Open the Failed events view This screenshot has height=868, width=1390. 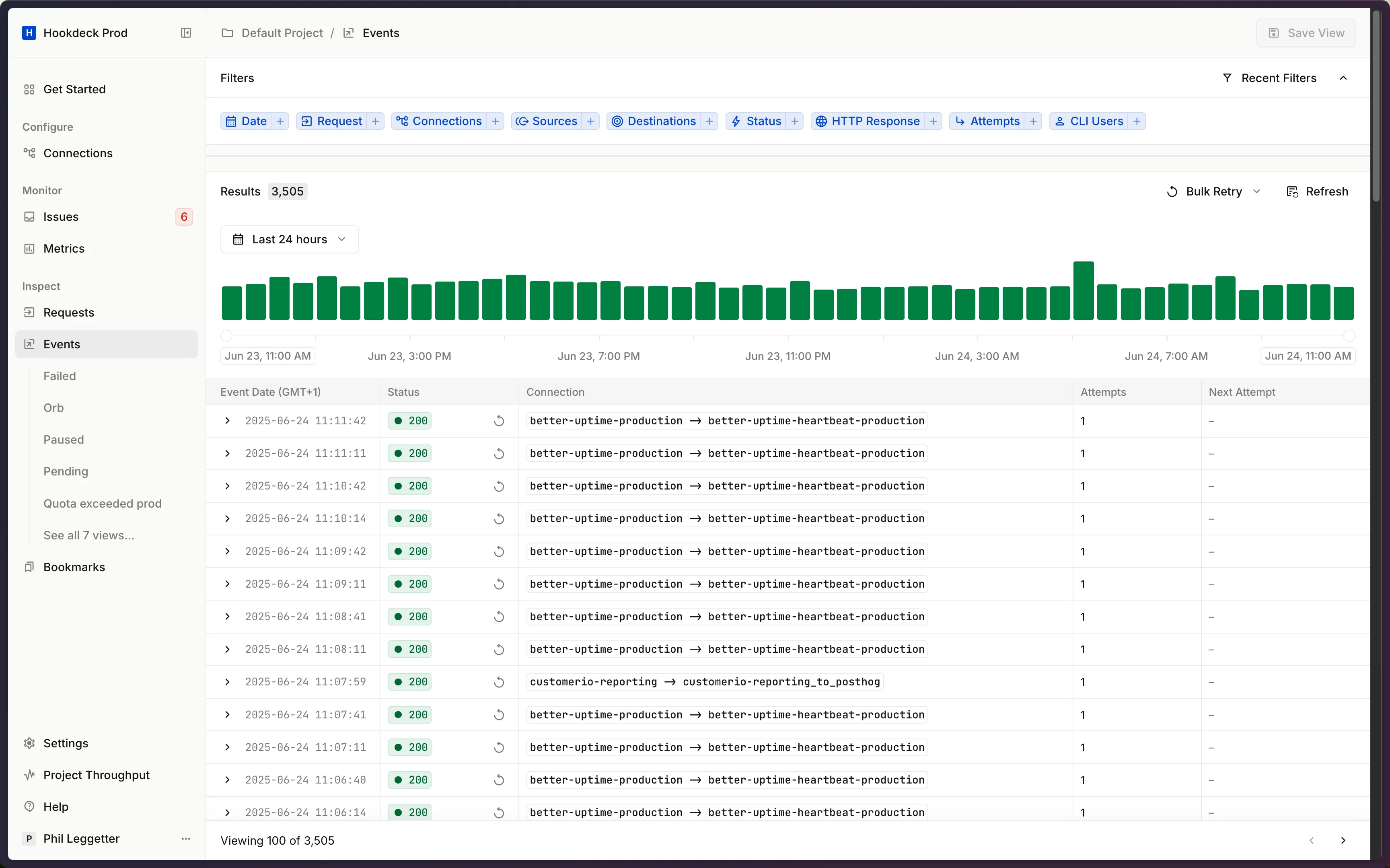click(x=60, y=376)
